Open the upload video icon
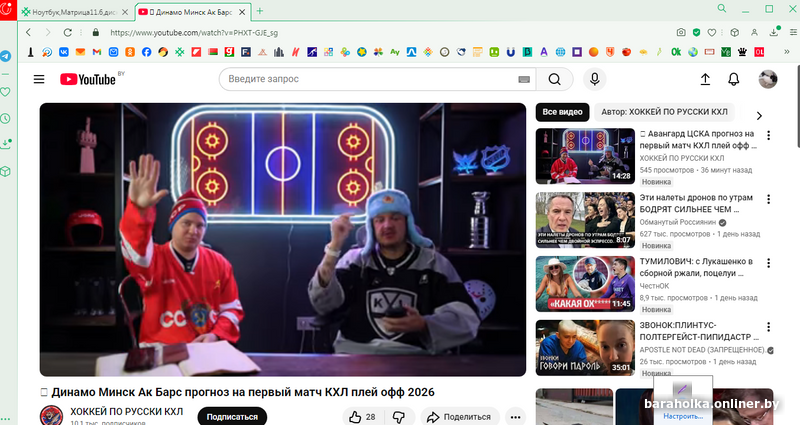Screen dimensions: 800x425 click(705, 79)
